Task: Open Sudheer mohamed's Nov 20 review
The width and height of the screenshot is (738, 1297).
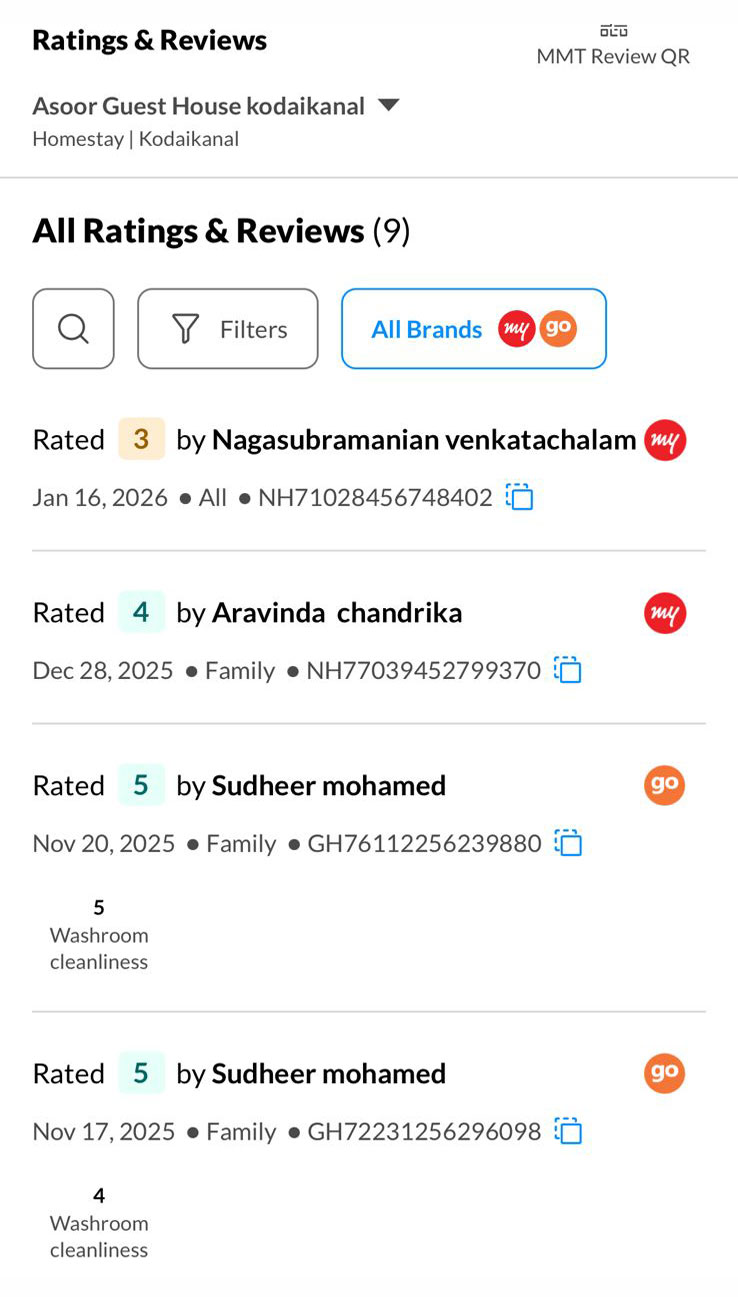Action: tap(329, 786)
